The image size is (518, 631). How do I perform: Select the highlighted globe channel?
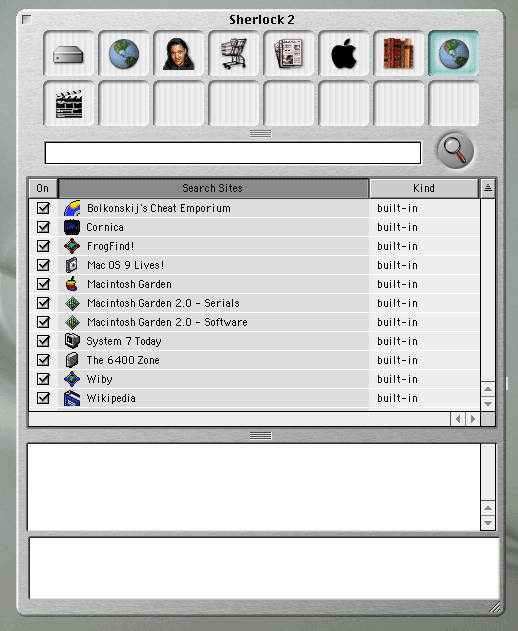coord(454,54)
